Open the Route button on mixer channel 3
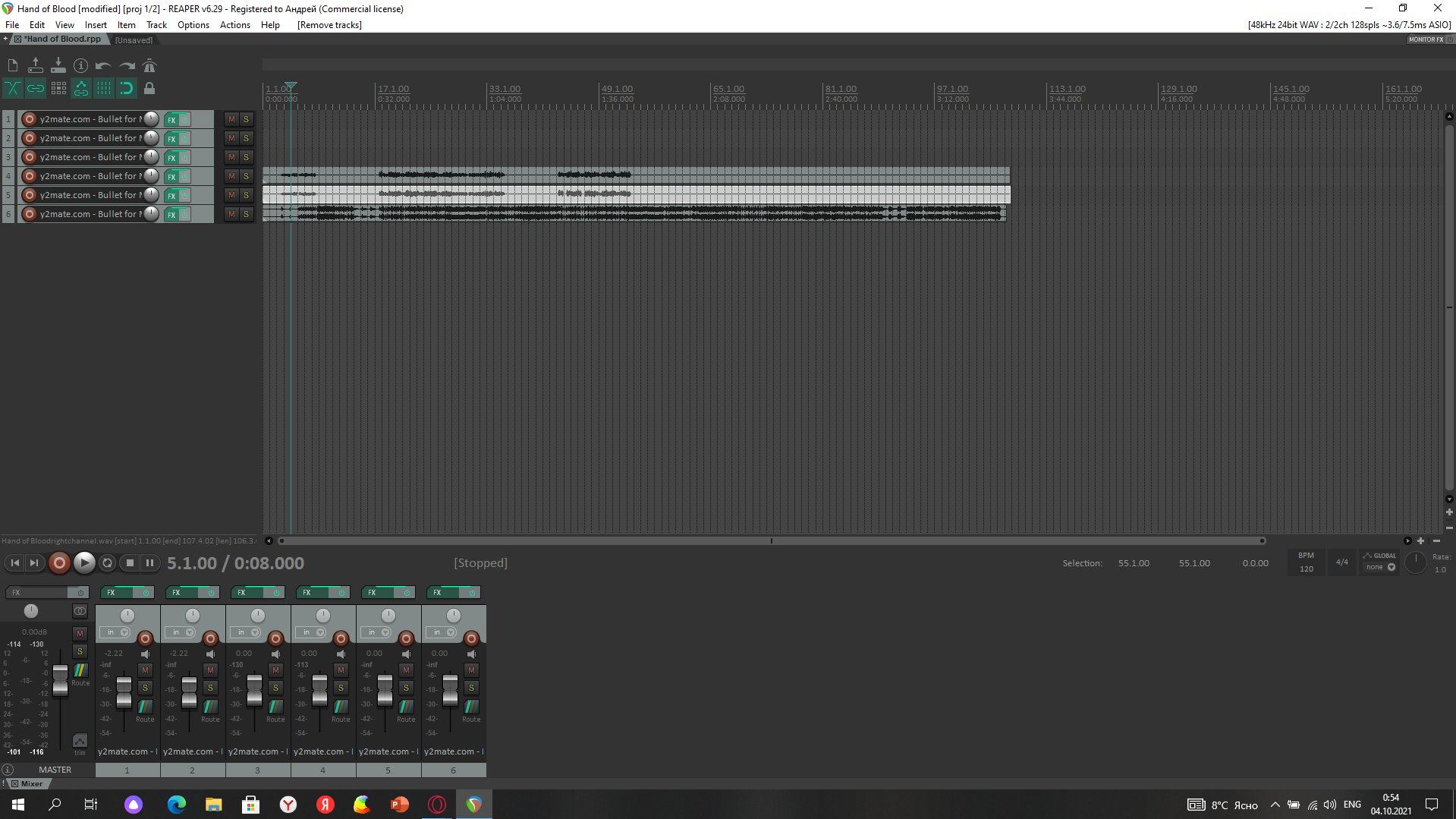The width and height of the screenshot is (1456, 819). pos(275,710)
